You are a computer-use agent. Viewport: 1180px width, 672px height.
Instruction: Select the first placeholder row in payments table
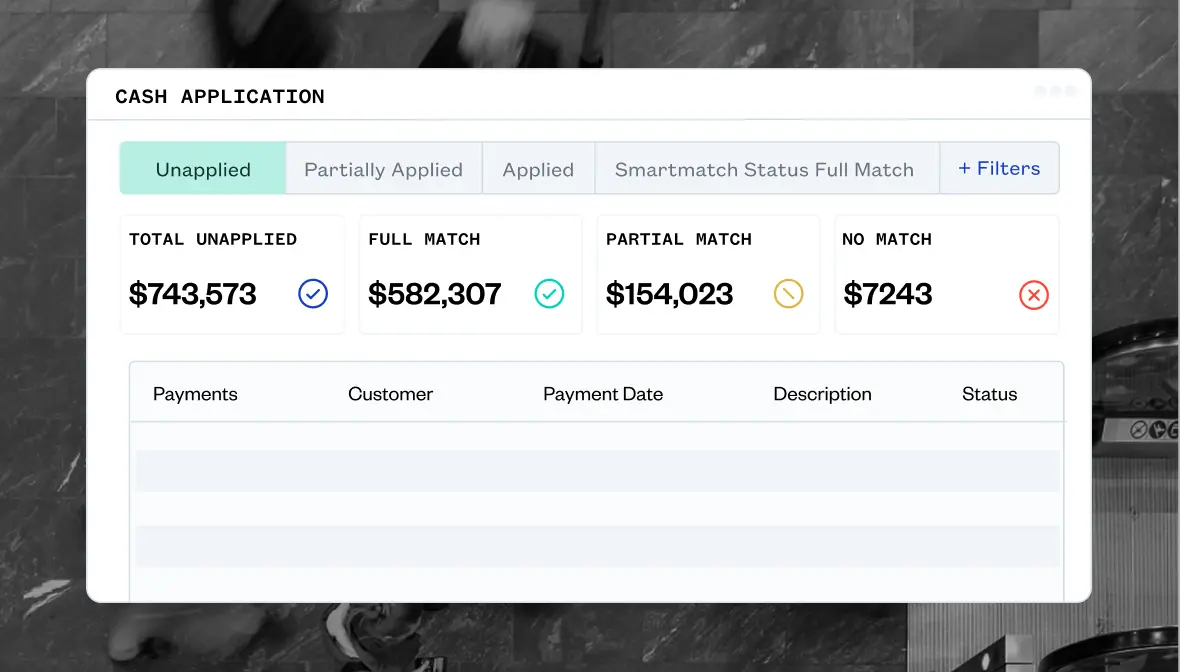click(x=597, y=470)
